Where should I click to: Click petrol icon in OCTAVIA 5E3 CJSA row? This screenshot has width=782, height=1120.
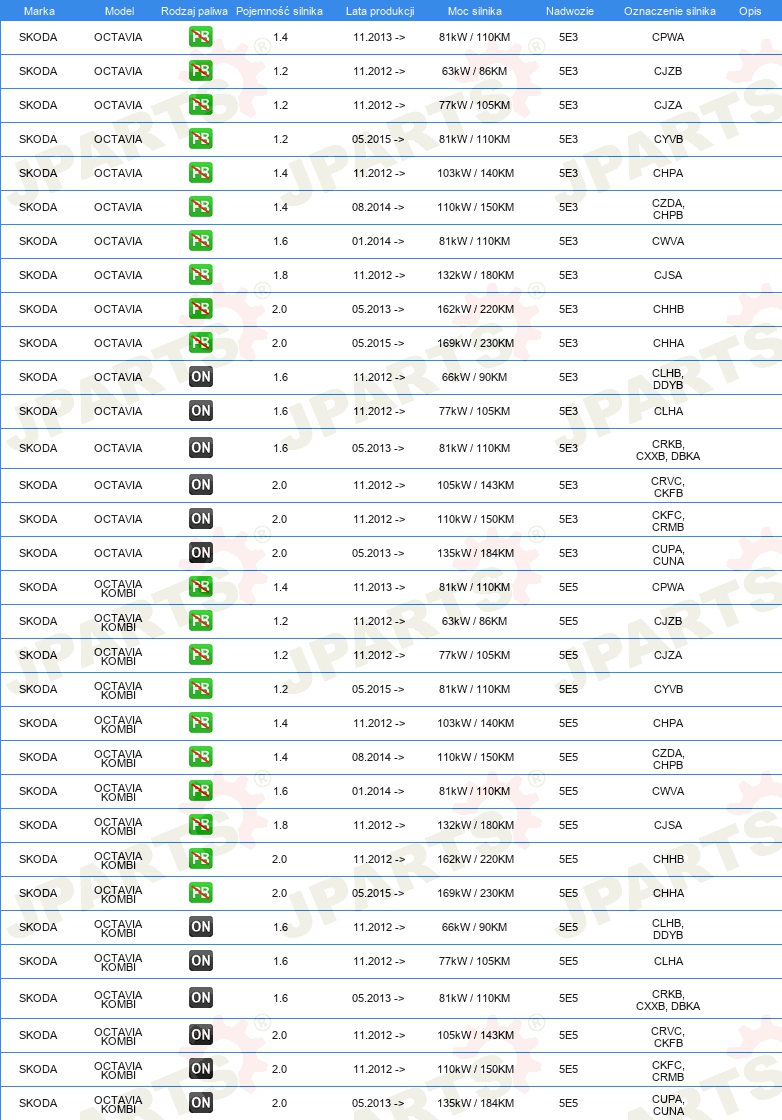tap(201, 275)
